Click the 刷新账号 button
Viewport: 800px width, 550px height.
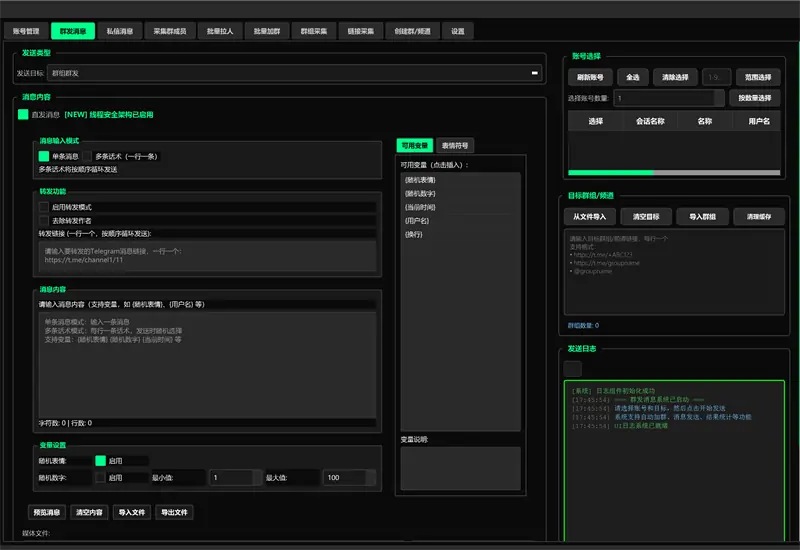pos(590,77)
